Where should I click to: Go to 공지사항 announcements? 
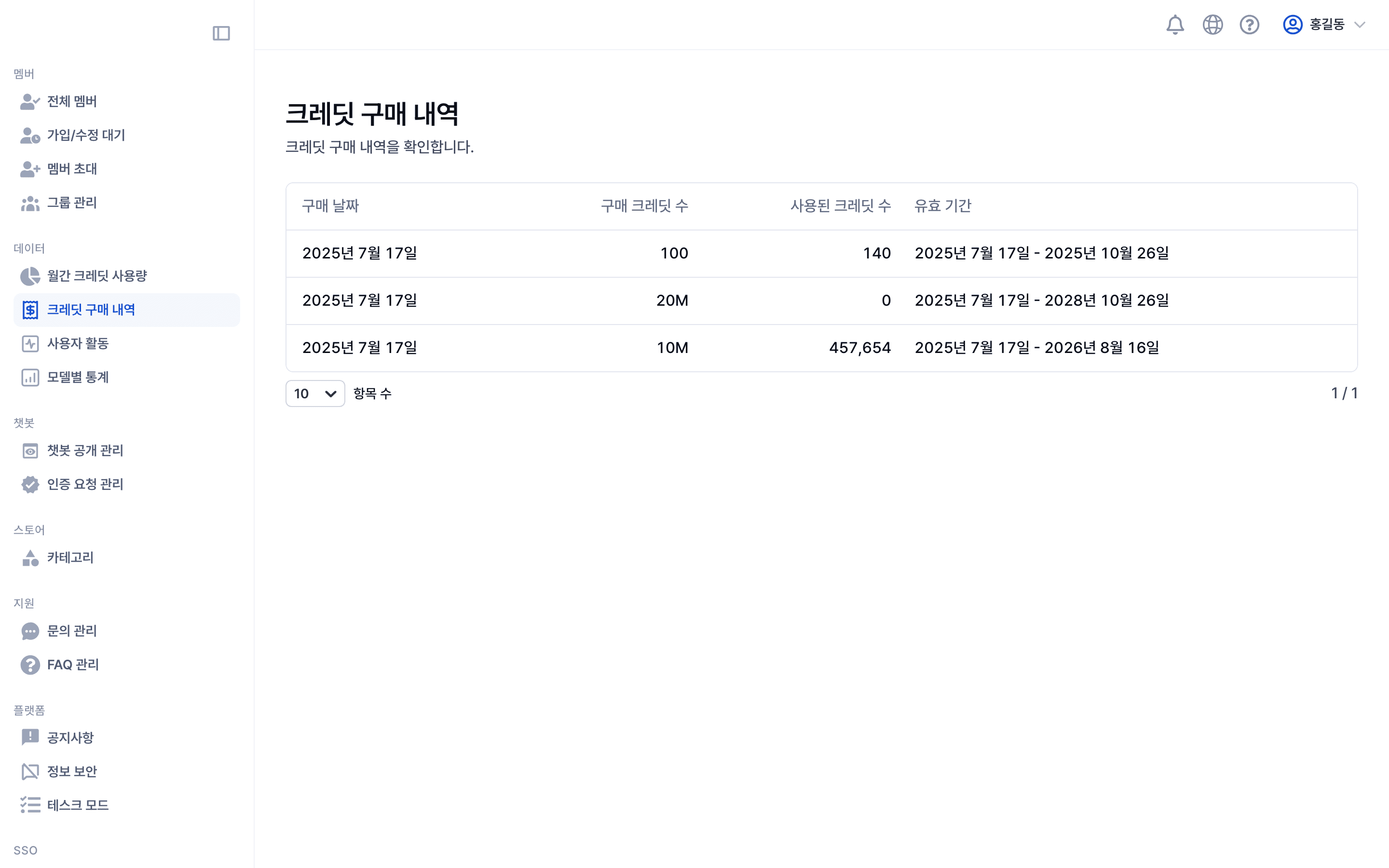click(69, 738)
